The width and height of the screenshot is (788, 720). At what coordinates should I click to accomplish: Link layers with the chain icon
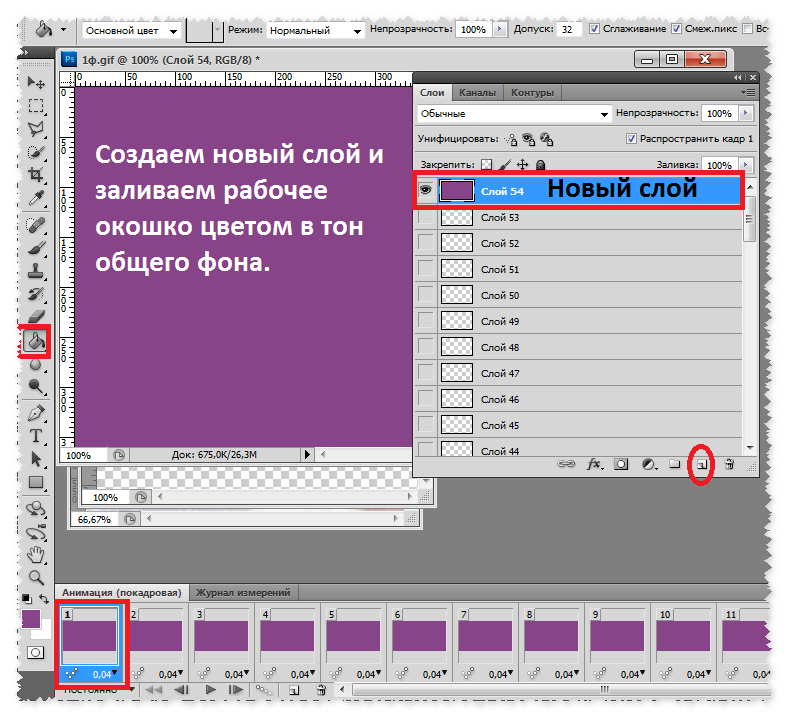click(x=566, y=464)
